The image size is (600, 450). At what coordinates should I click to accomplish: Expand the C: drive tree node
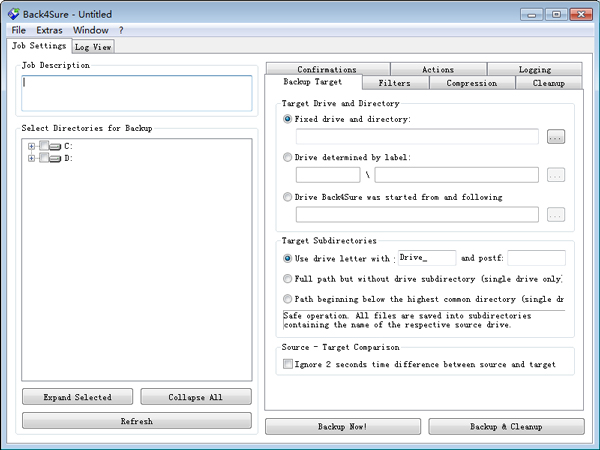pos(31,146)
